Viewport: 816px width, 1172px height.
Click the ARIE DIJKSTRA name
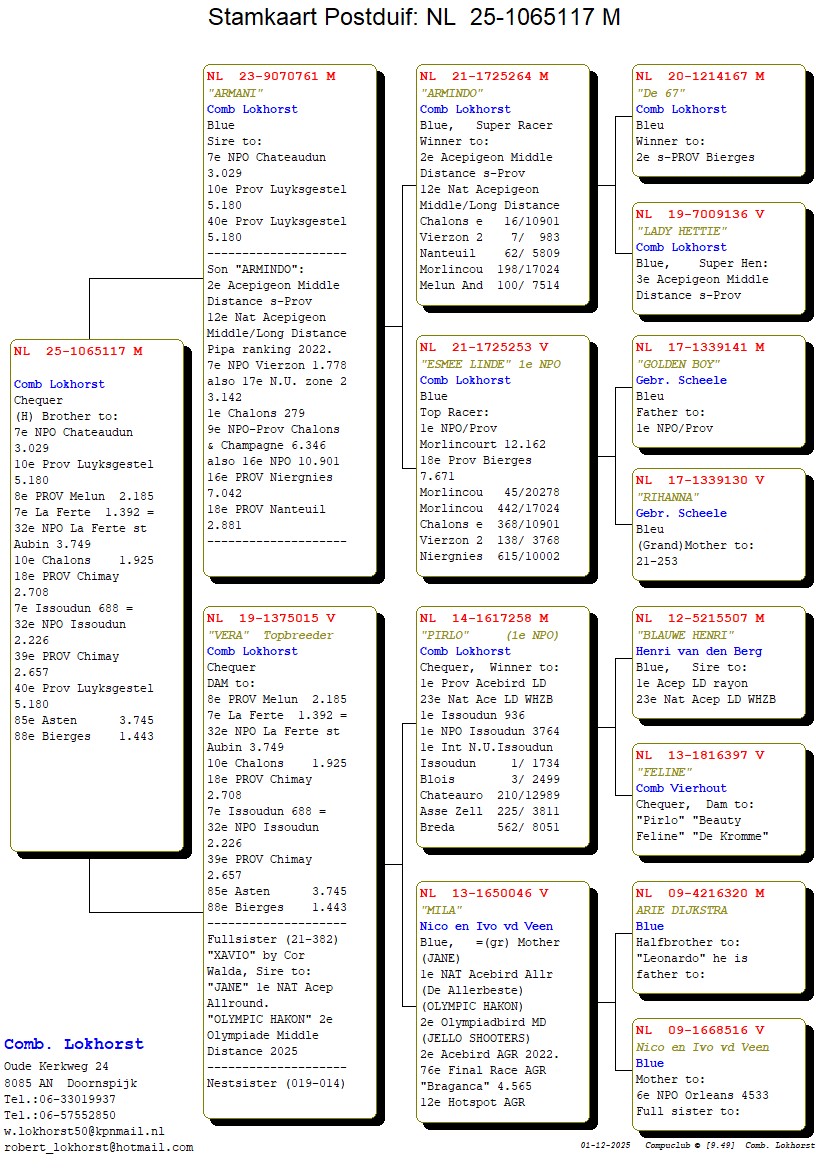pyautogui.click(x=681, y=910)
